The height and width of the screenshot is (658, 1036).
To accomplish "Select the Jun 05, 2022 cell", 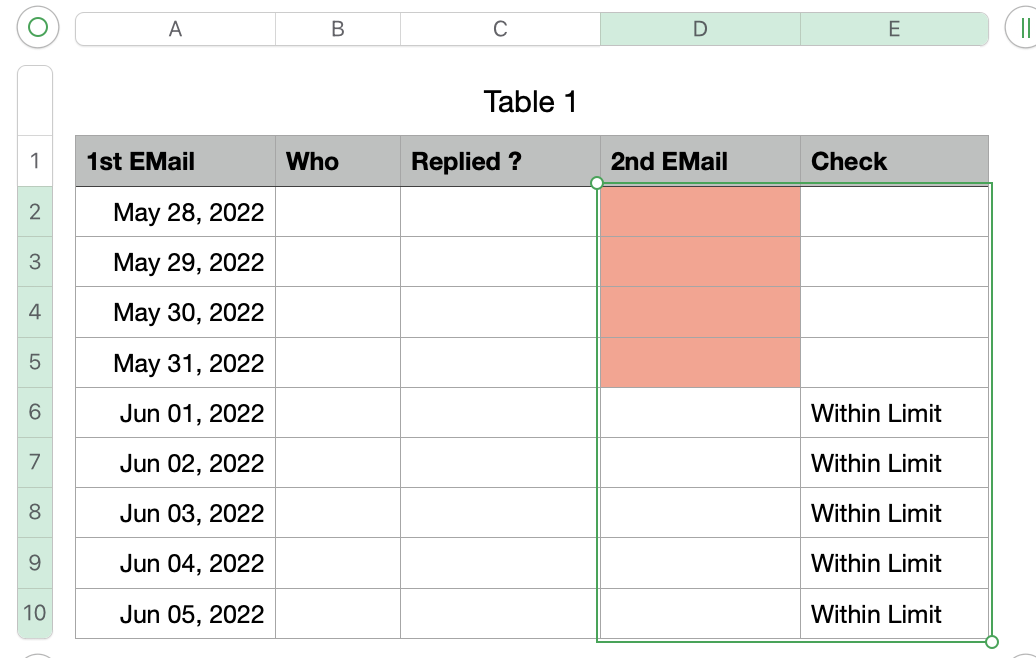I will pos(175,613).
